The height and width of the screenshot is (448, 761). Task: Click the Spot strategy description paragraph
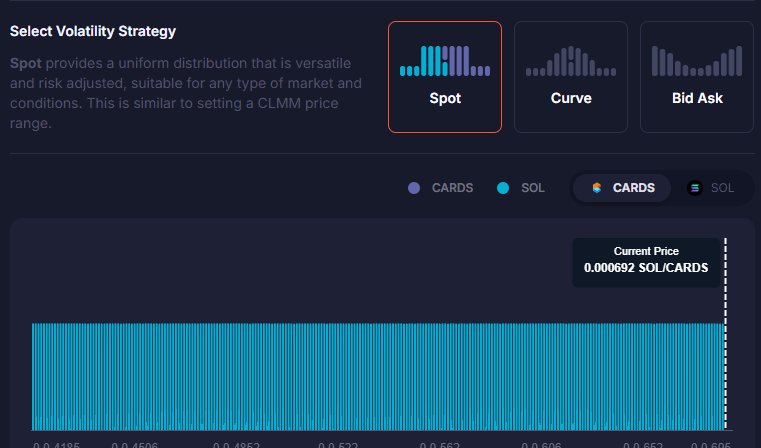point(186,93)
